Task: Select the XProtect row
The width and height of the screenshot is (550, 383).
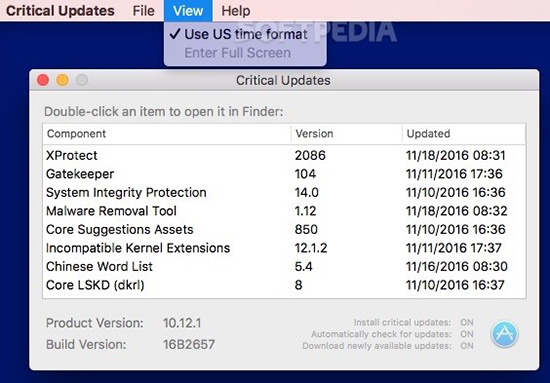Action: point(284,155)
